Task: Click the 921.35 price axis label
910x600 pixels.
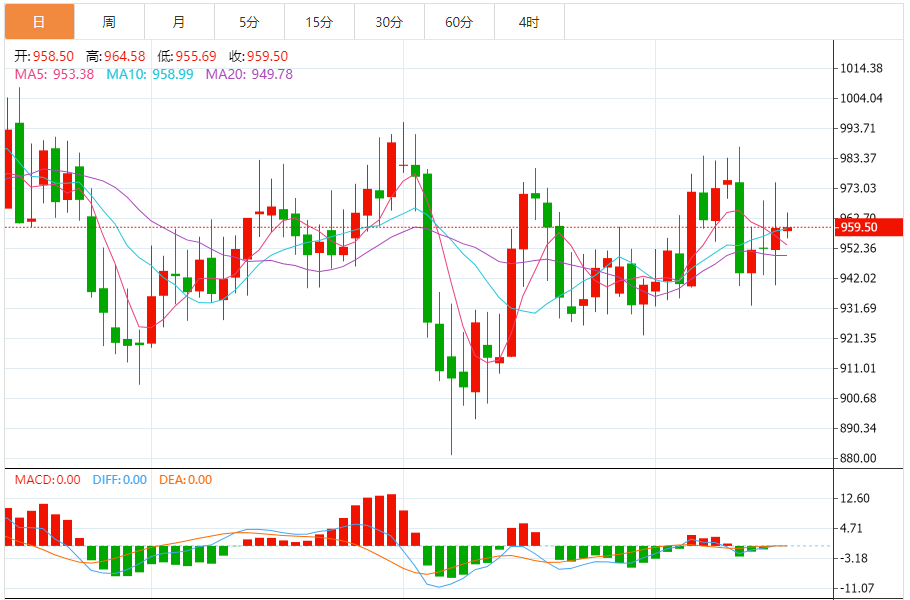Action: click(x=858, y=338)
